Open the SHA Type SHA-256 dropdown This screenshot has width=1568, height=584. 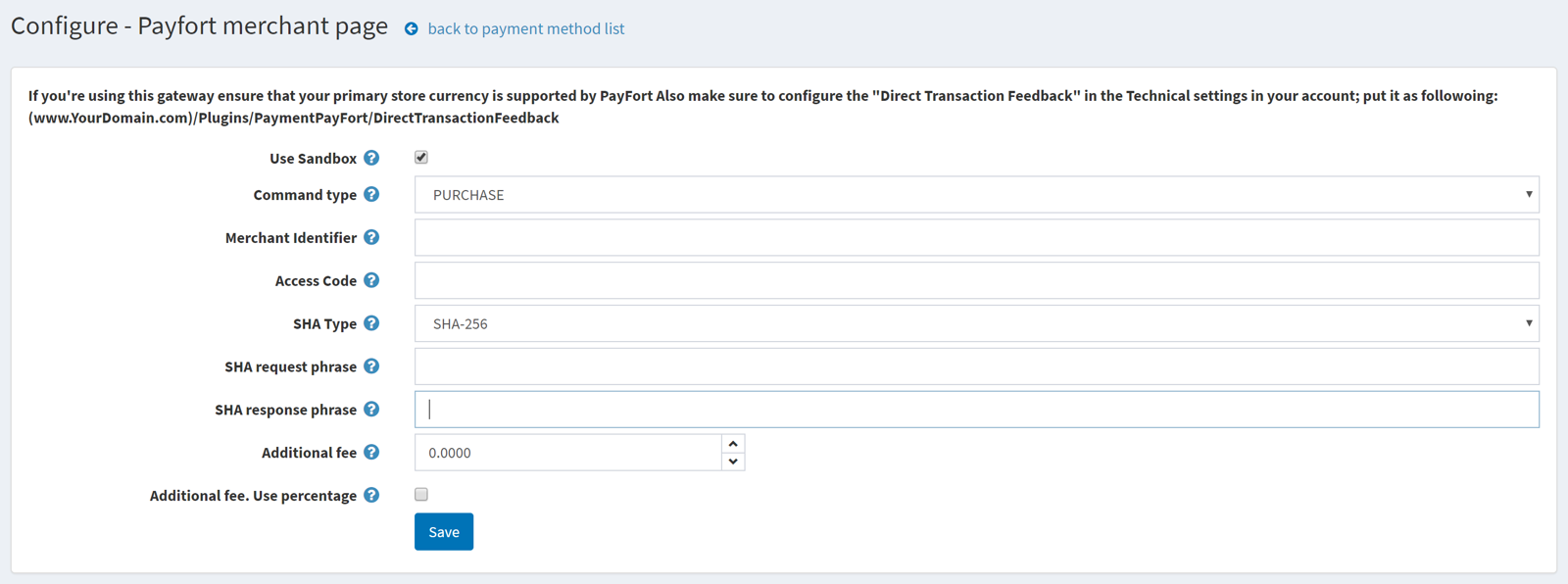click(x=976, y=323)
